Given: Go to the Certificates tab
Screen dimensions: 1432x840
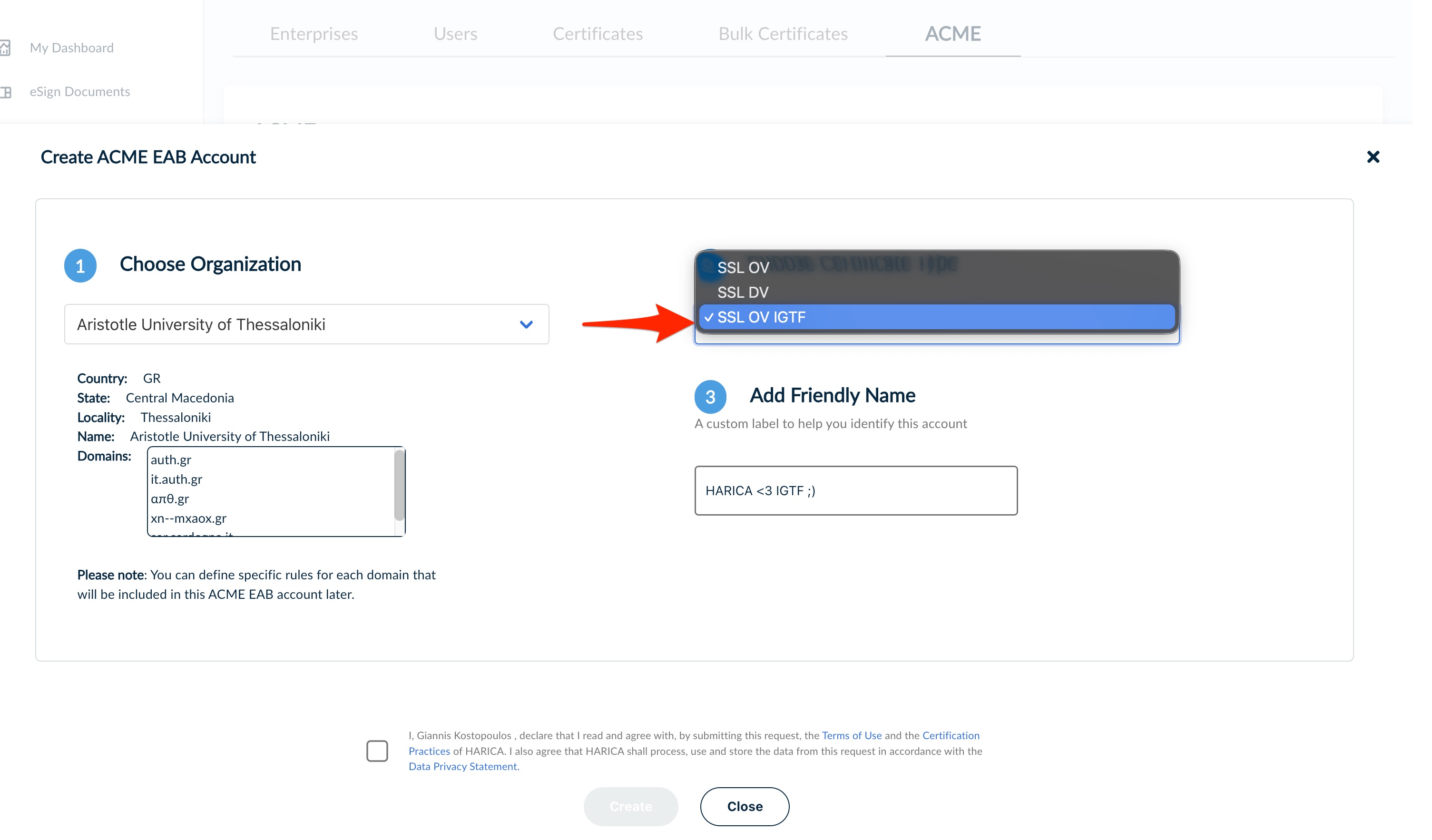Looking at the screenshot, I should tap(597, 34).
